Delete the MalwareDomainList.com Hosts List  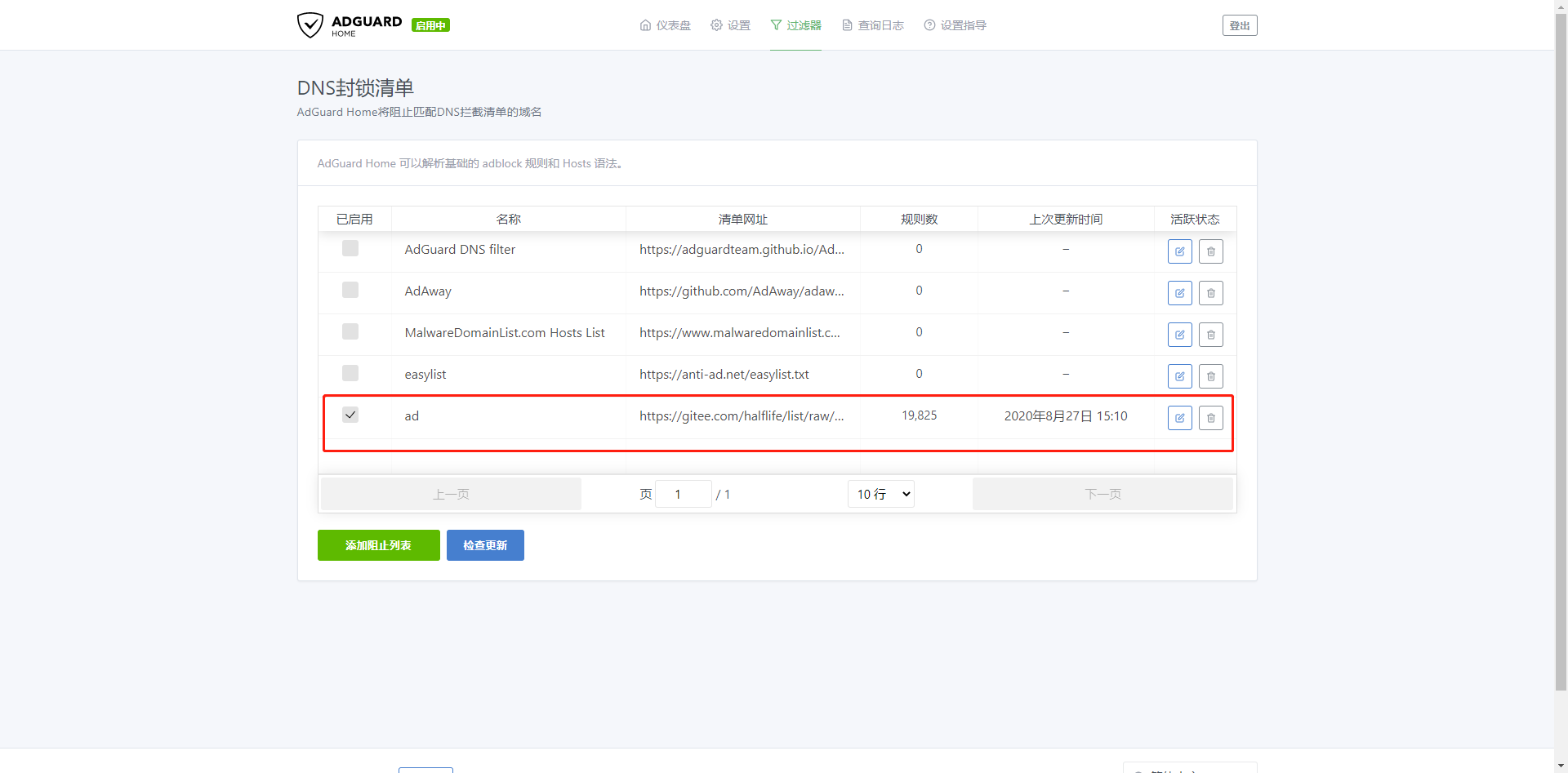tap(1210, 335)
